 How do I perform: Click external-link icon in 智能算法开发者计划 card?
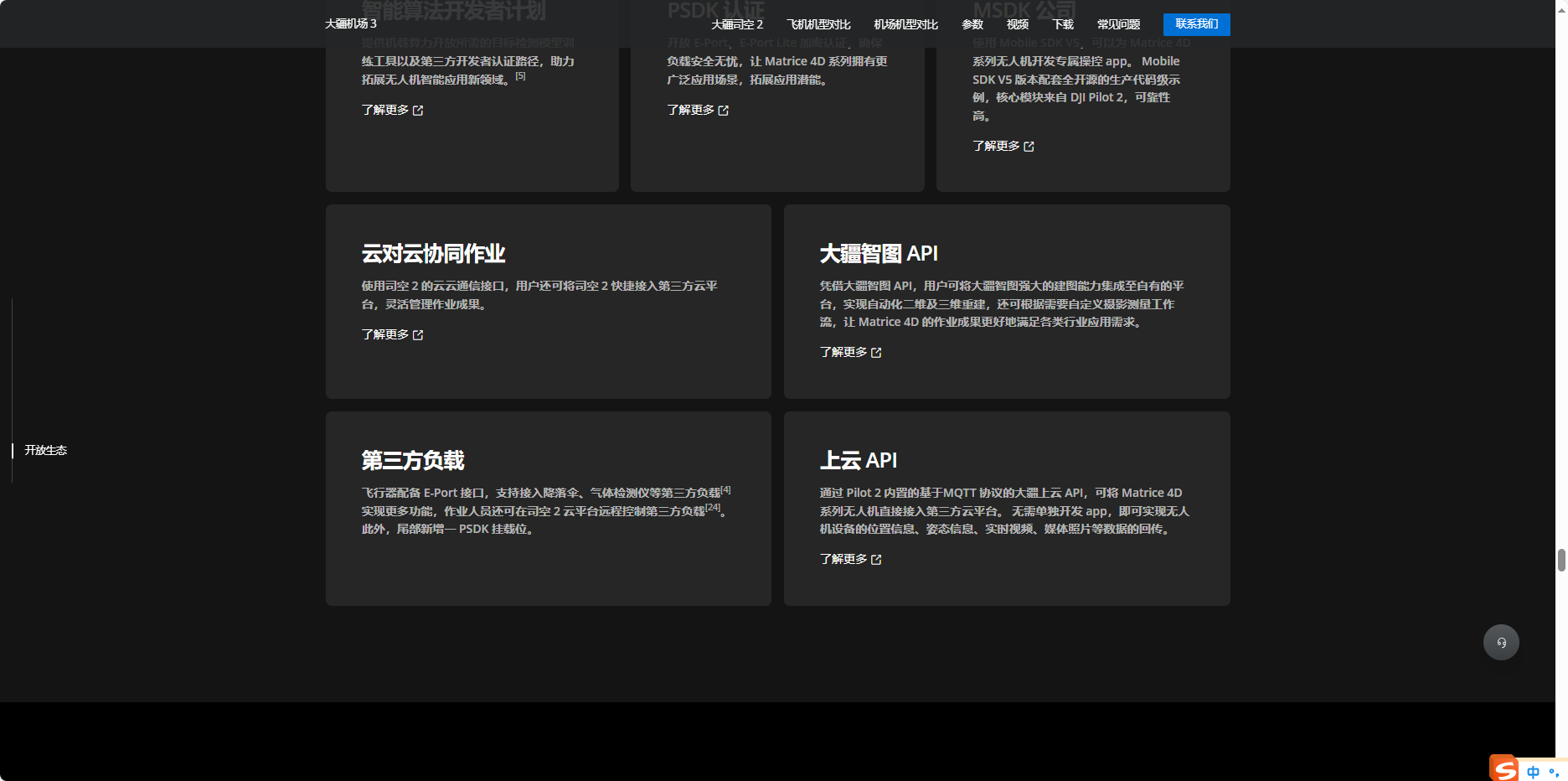[x=419, y=110]
